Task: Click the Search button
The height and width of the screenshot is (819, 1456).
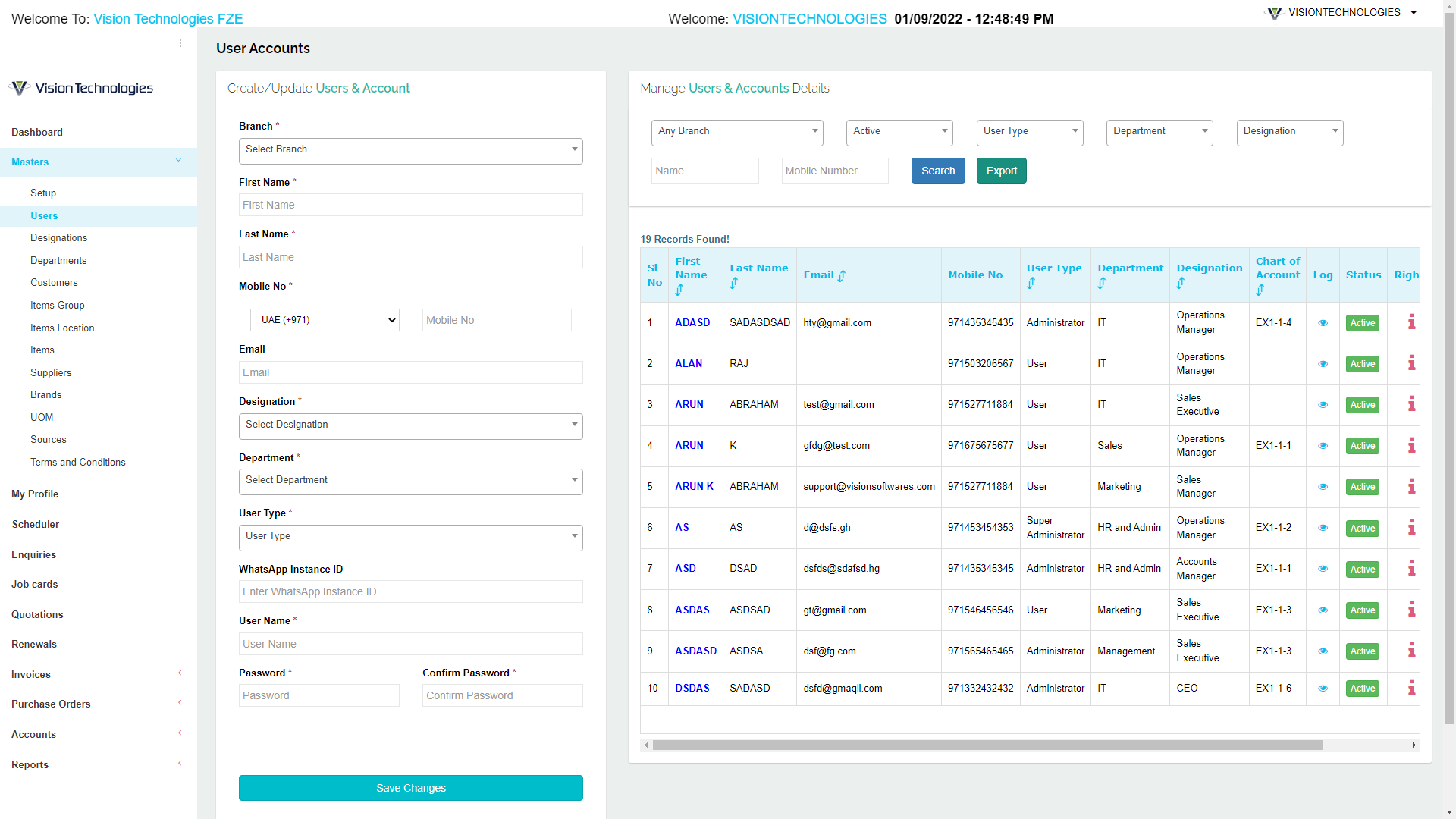Action: (938, 171)
